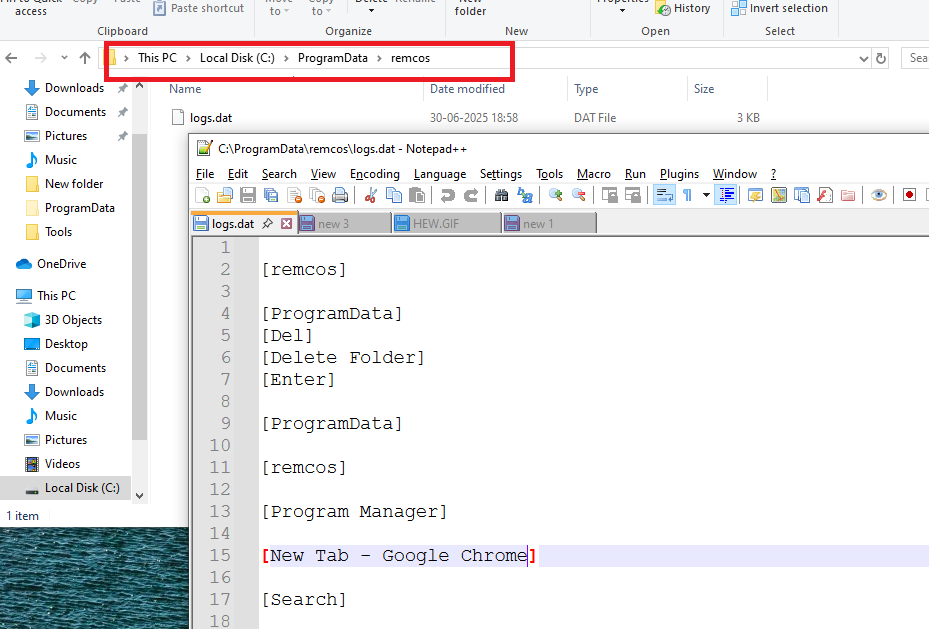Click the Save All icon in Notepad++

271,195
